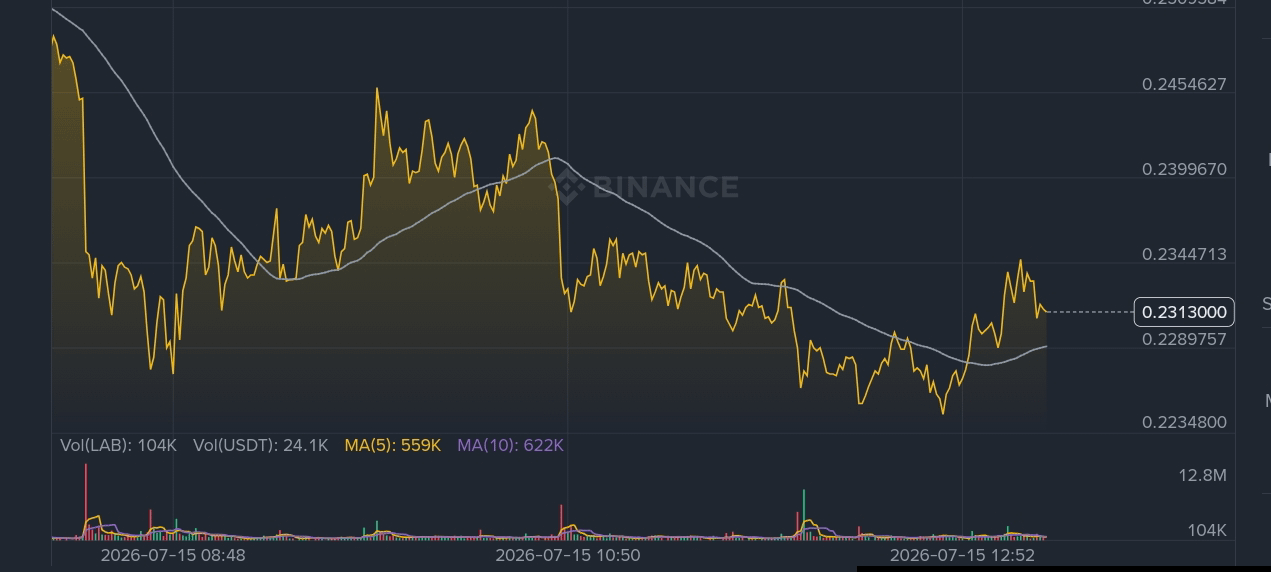Select the MA(10): 622K volume legend

pyautogui.click(x=510, y=445)
